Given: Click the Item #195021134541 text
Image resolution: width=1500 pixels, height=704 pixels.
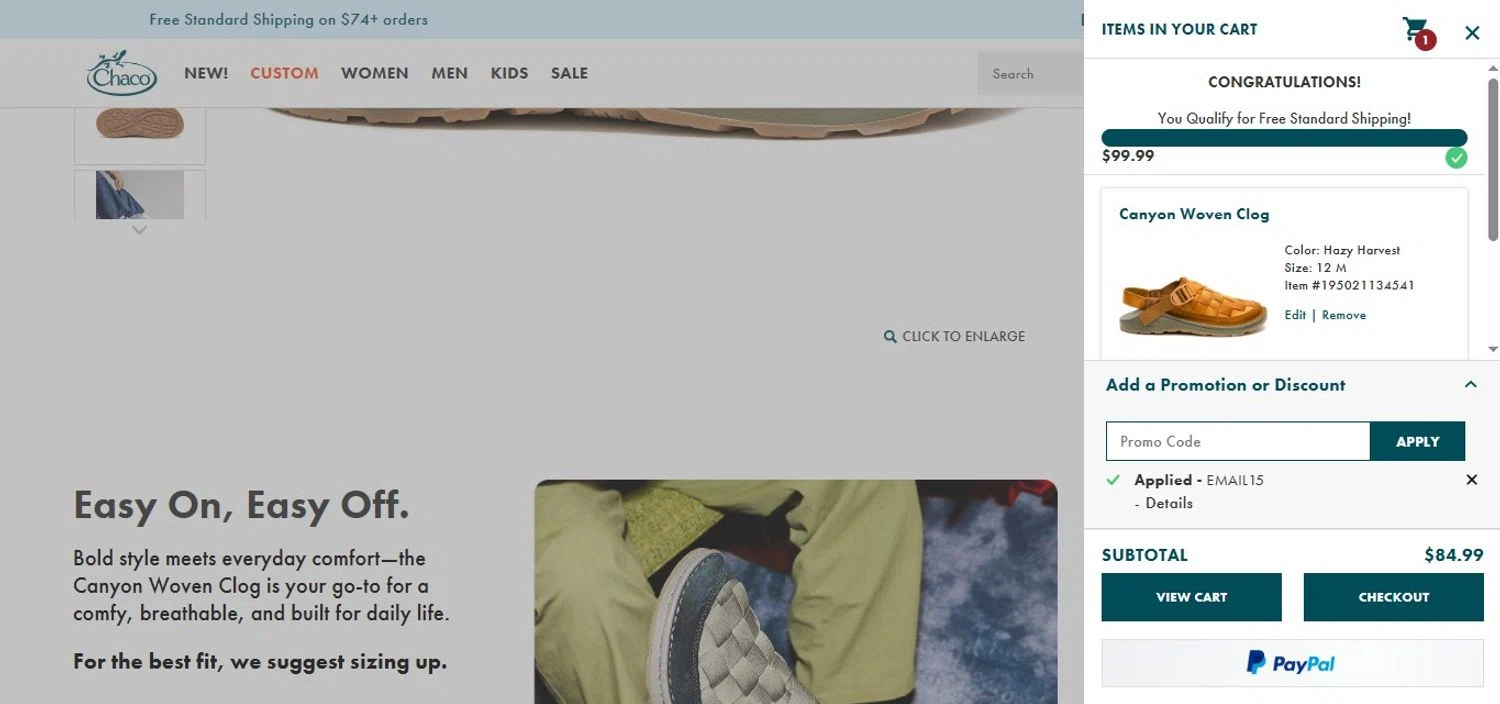Looking at the screenshot, I should 1349,286.
